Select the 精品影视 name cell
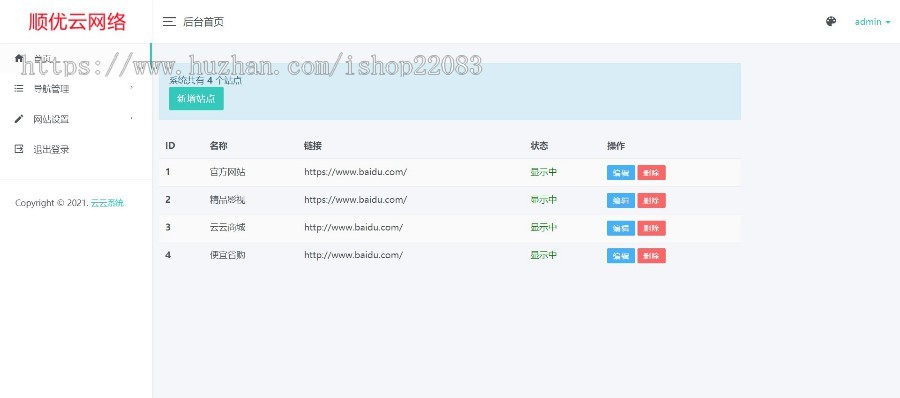 tap(227, 199)
